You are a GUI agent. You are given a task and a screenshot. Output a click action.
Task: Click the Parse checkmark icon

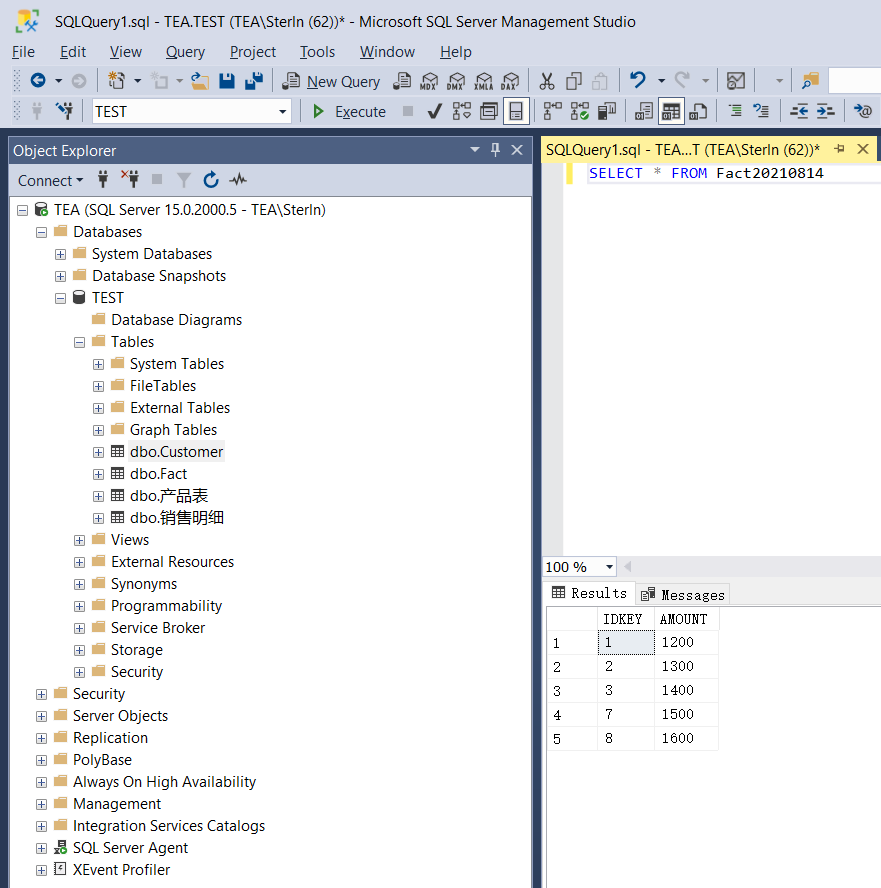pos(434,112)
